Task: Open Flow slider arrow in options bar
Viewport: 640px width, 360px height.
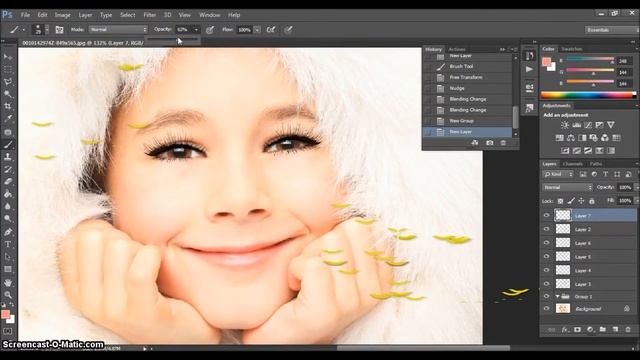Action: 257,30
